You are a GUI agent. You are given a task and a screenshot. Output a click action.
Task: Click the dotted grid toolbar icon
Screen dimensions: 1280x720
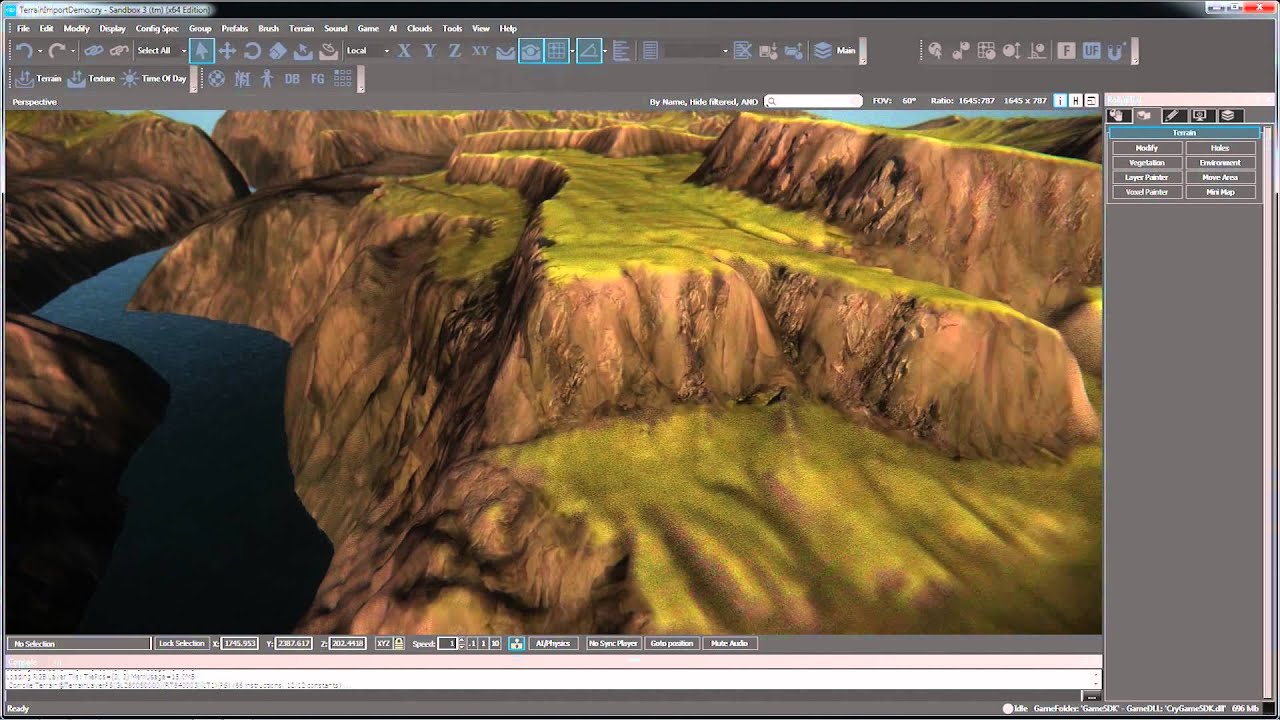343,78
